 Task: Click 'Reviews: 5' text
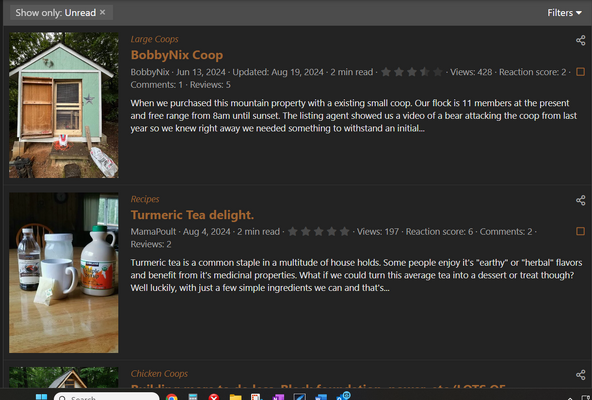click(x=210, y=85)
